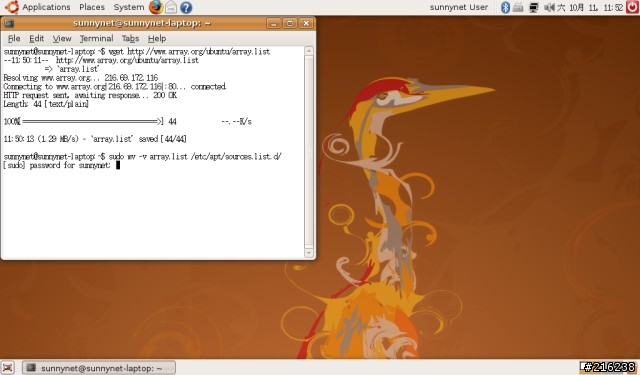This screenshot has height=375, width=640.
Task: Click the terminal vertical scrollbar track
Action: [309, 152]
